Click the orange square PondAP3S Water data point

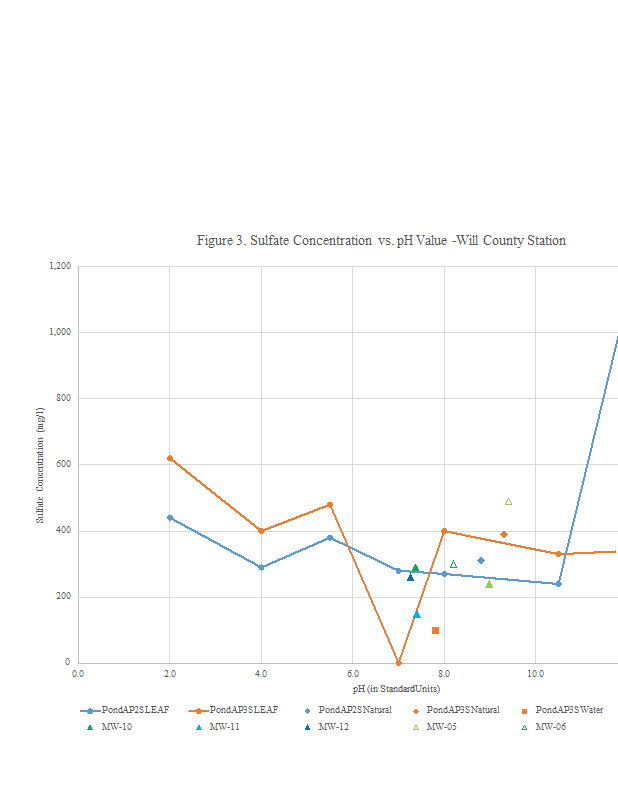[435, 630]
